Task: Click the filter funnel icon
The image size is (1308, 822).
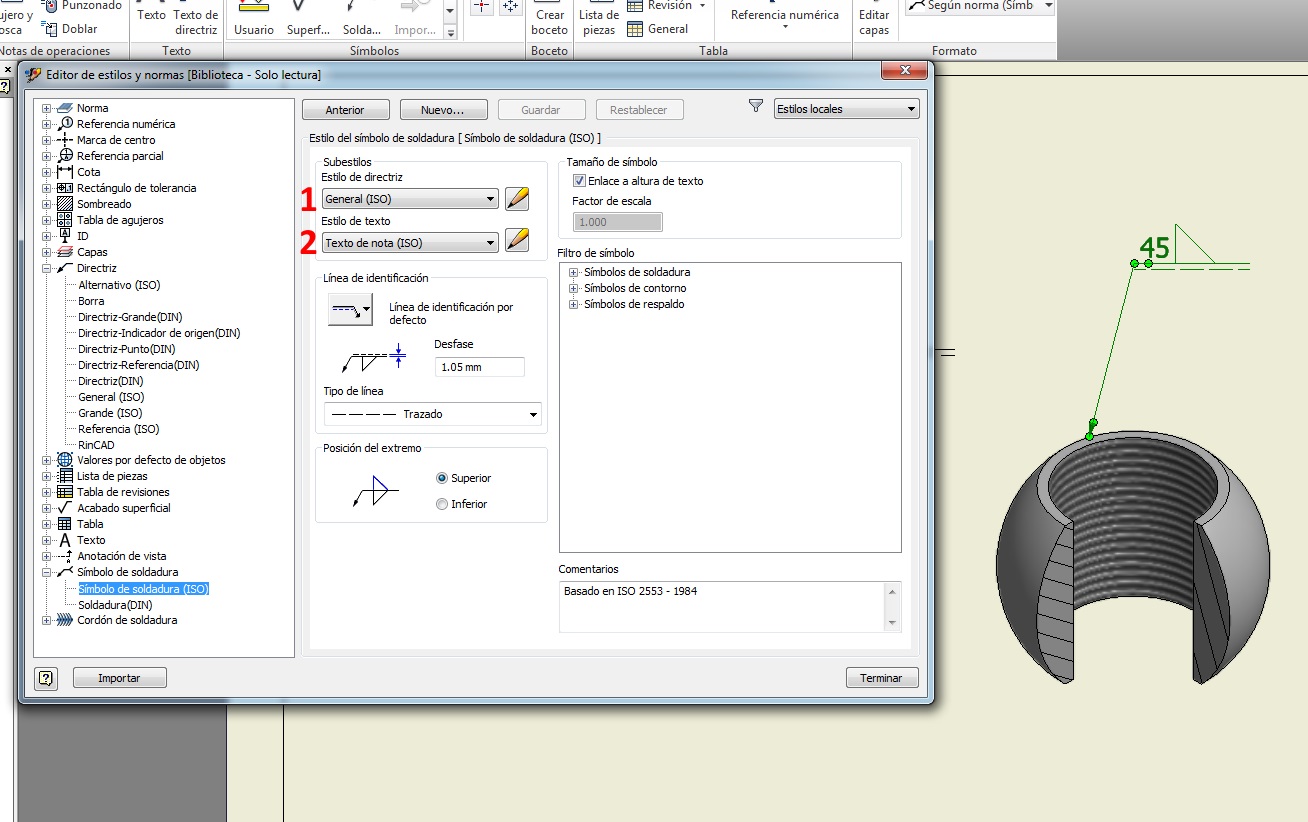Action: coord(756,106)
